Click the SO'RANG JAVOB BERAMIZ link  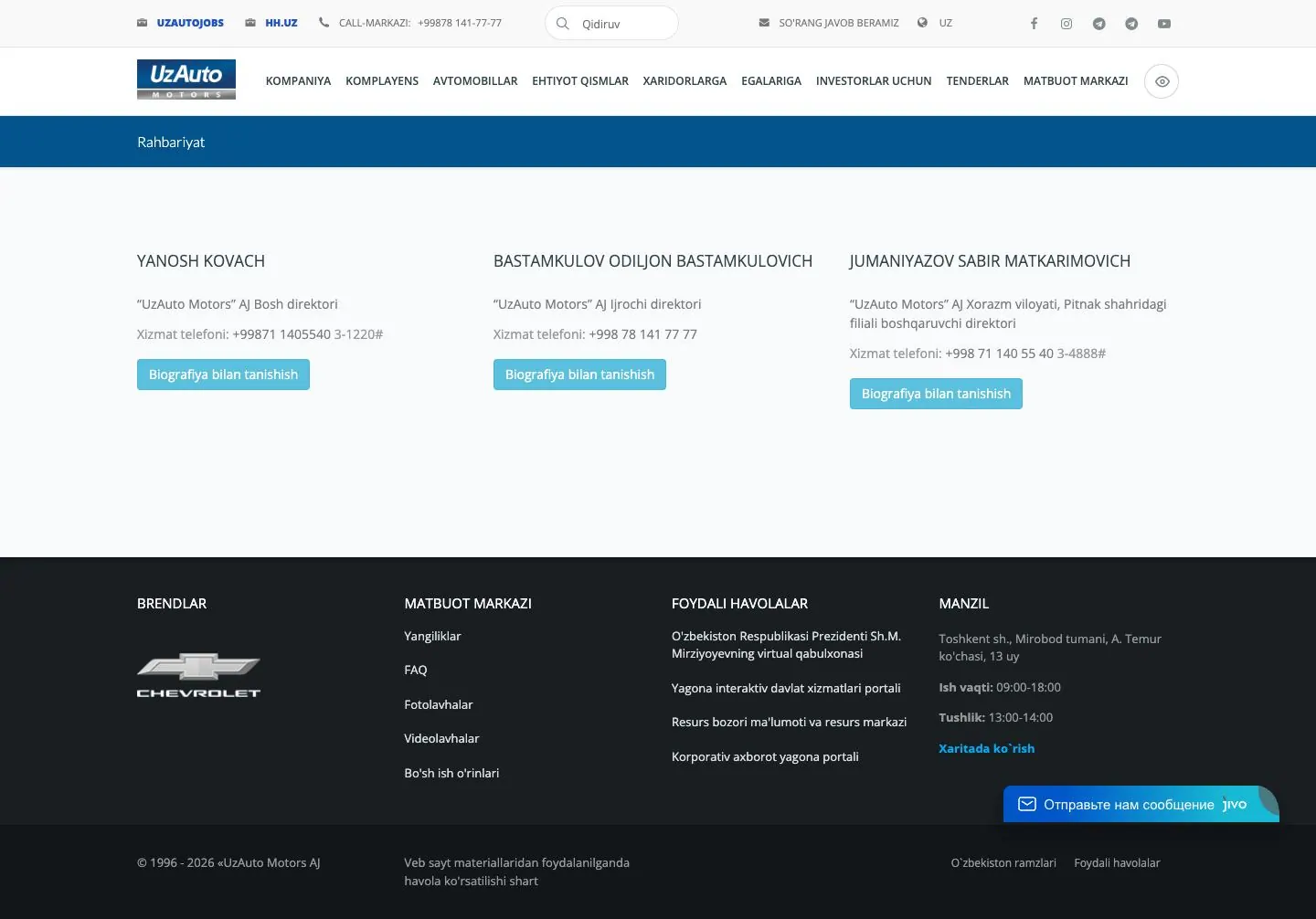(x=839, y=23)
